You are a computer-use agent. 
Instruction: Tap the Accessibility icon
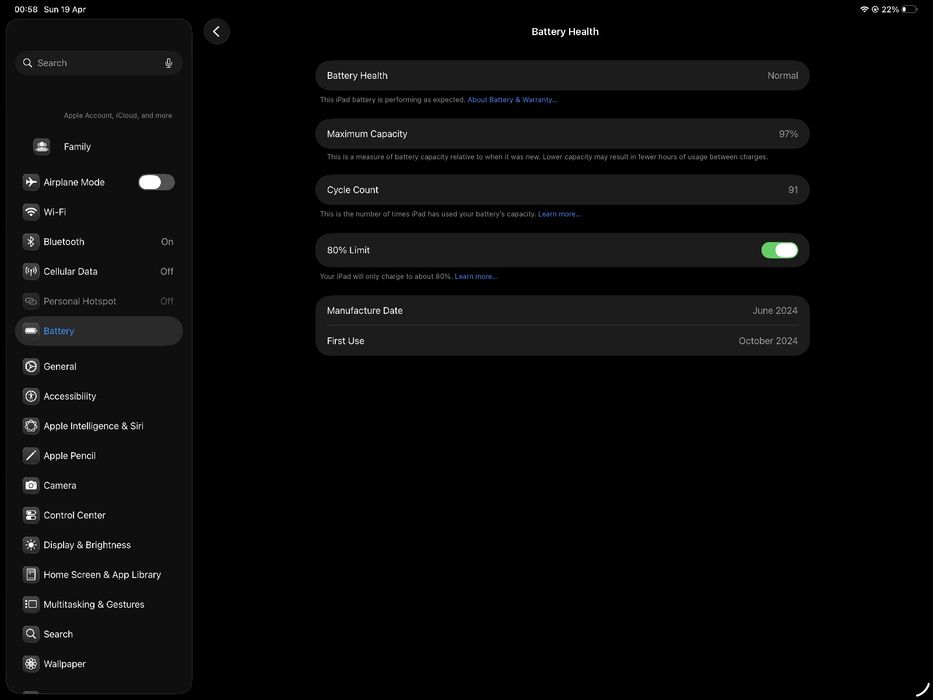point(31,396)
